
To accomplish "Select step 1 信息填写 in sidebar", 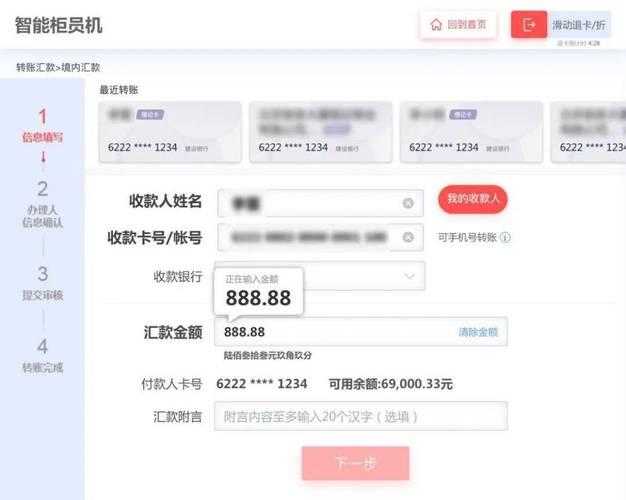I will coord(43,126).
